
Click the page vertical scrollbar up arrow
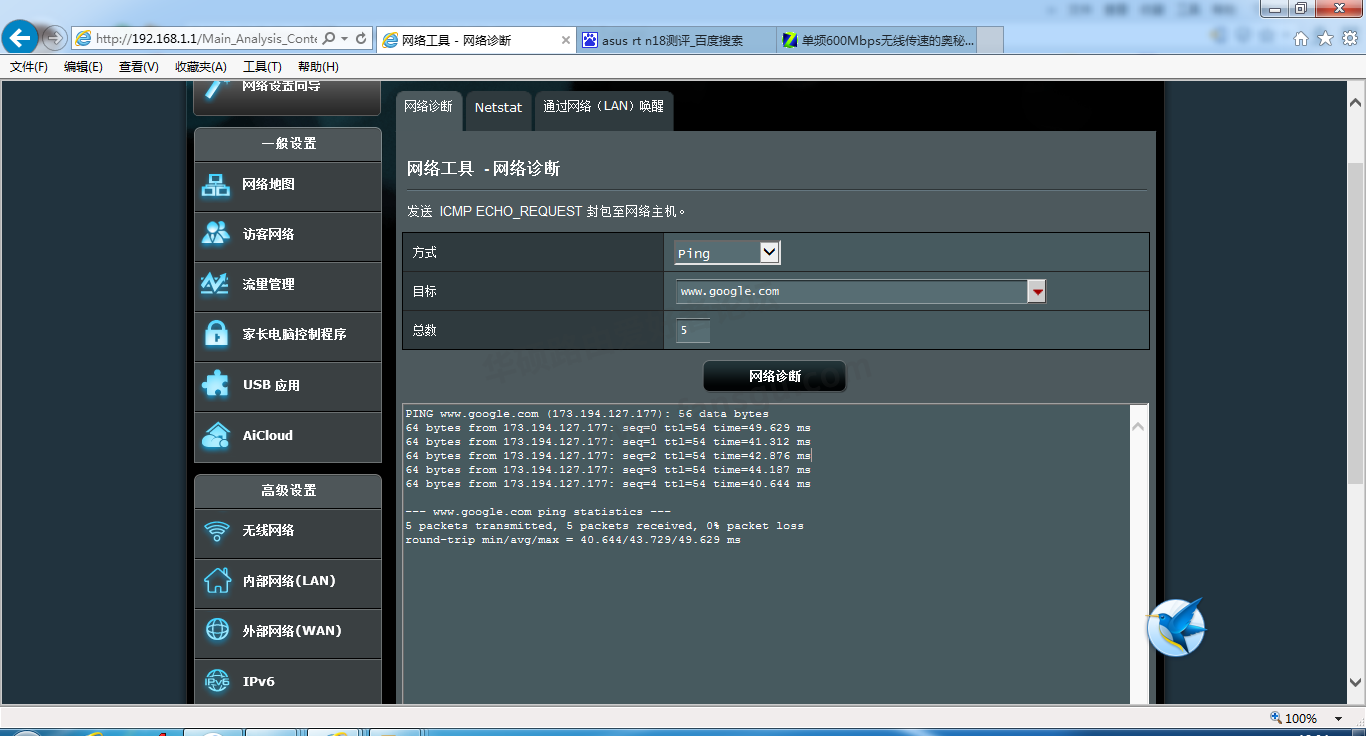click(x=1356, y=102)
